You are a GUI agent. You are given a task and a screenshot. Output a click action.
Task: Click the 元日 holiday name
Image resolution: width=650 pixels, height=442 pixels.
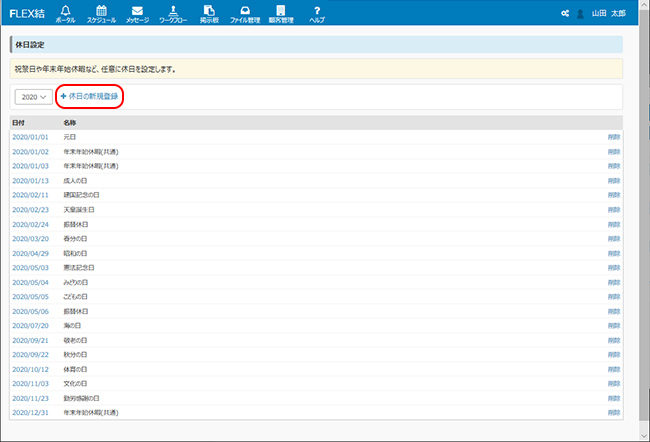click(70, 137)
